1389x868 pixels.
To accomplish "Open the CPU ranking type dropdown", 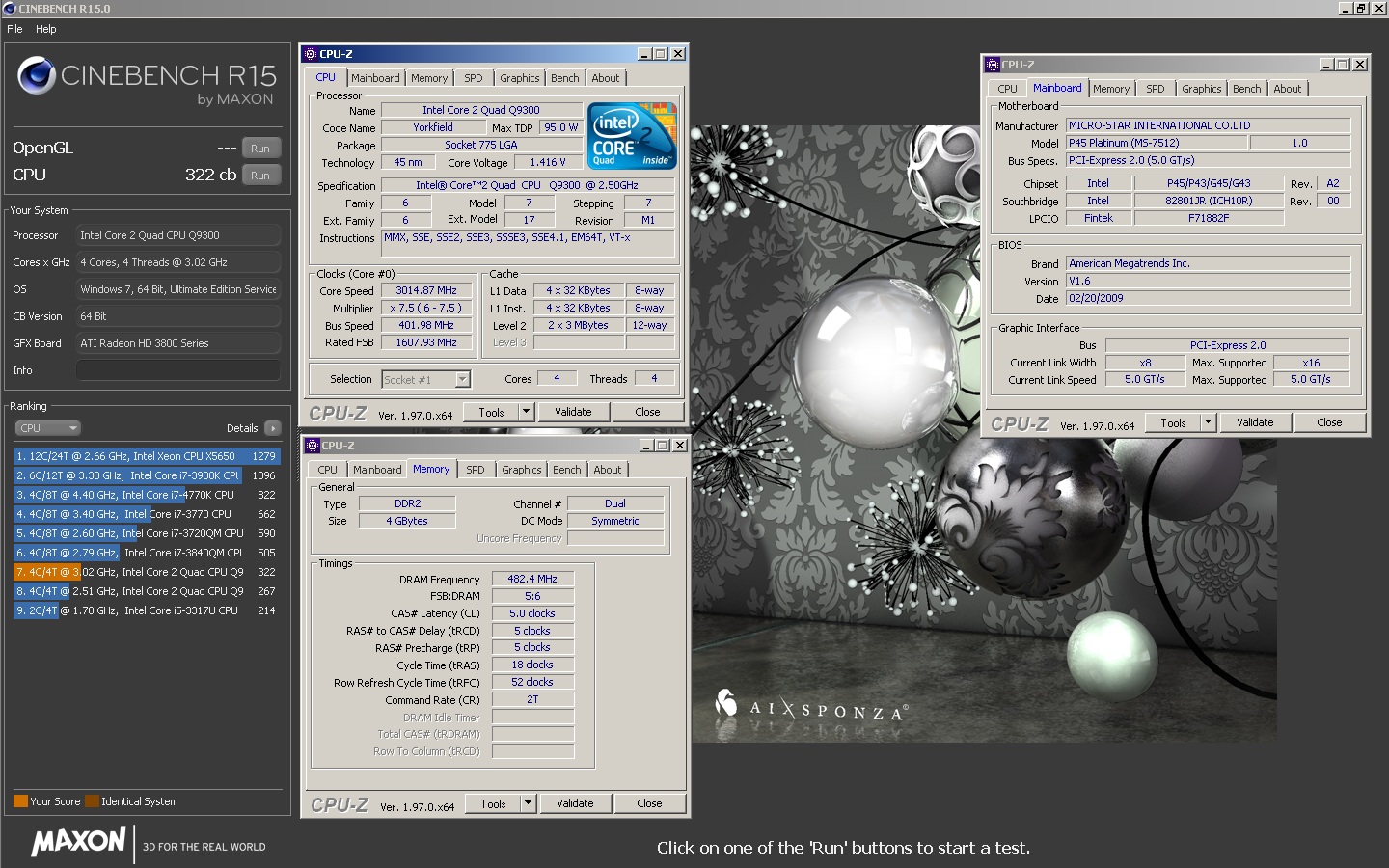I will coord(47,428).
